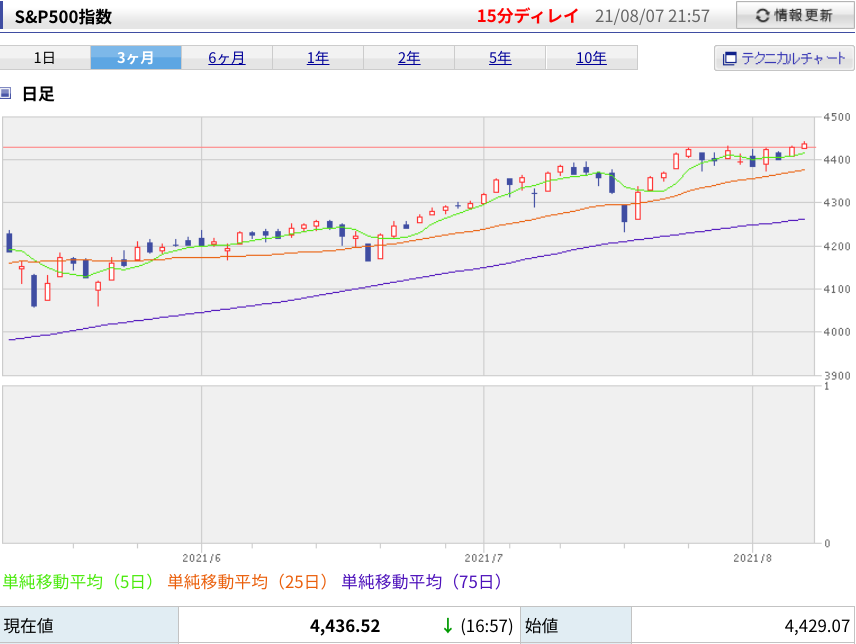Click the 日足 chart heading
856x644 pixels.
pyautogui.click(x=38, y=94)
